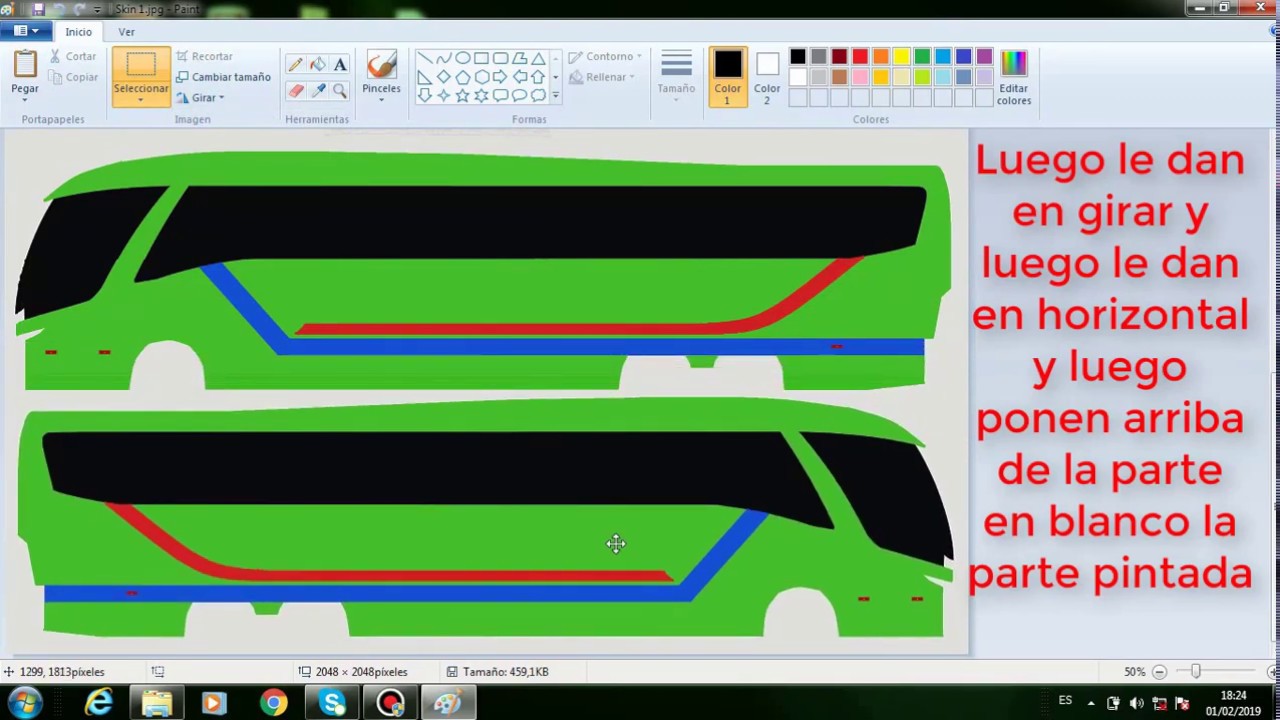Screen dimensions: 1280x720
Task: Pick the indigo blue color swatch
Action: (963, 57)
